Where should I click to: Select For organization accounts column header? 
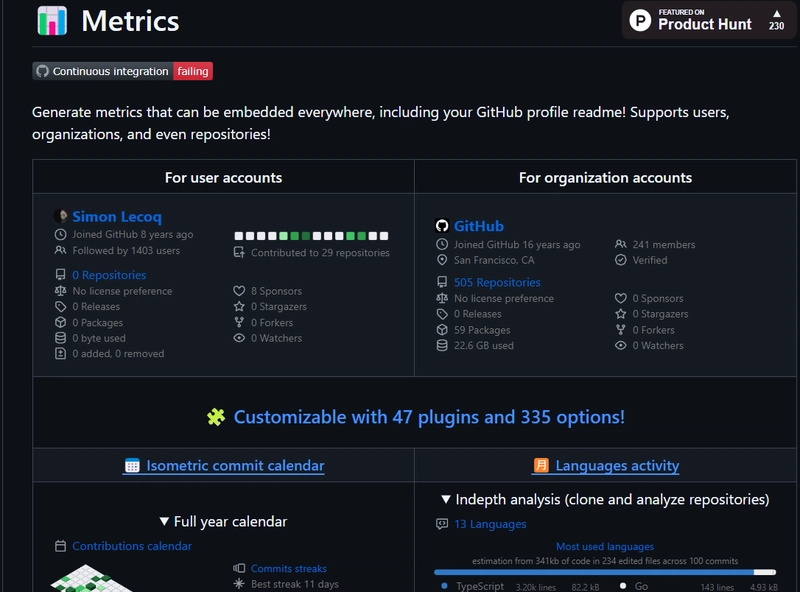click(x=605, y=177)
